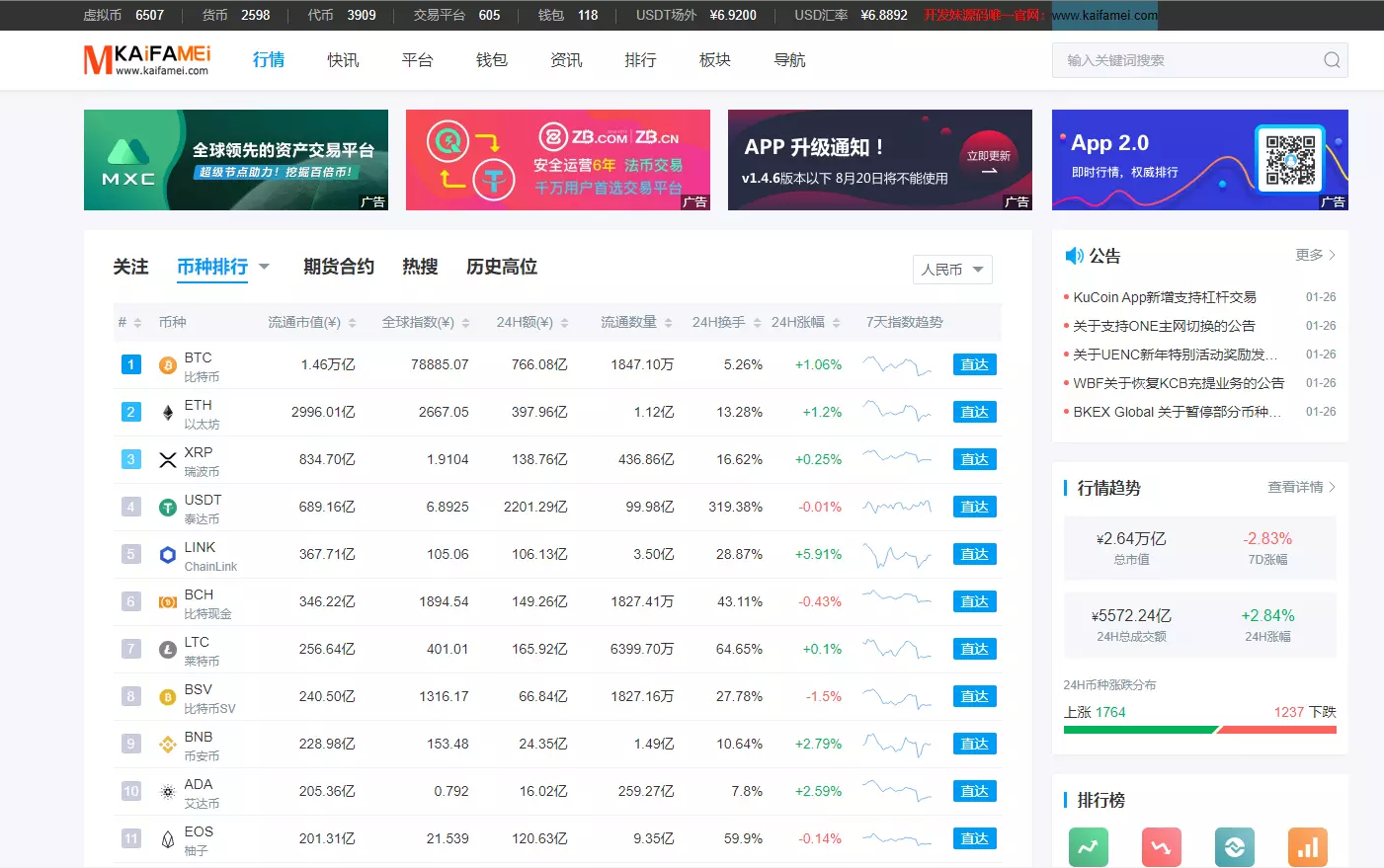Open the 人民币 currency dropdown
Image resolution: width=1384 pixels, height=868 pixels.
tap(952, 270)
